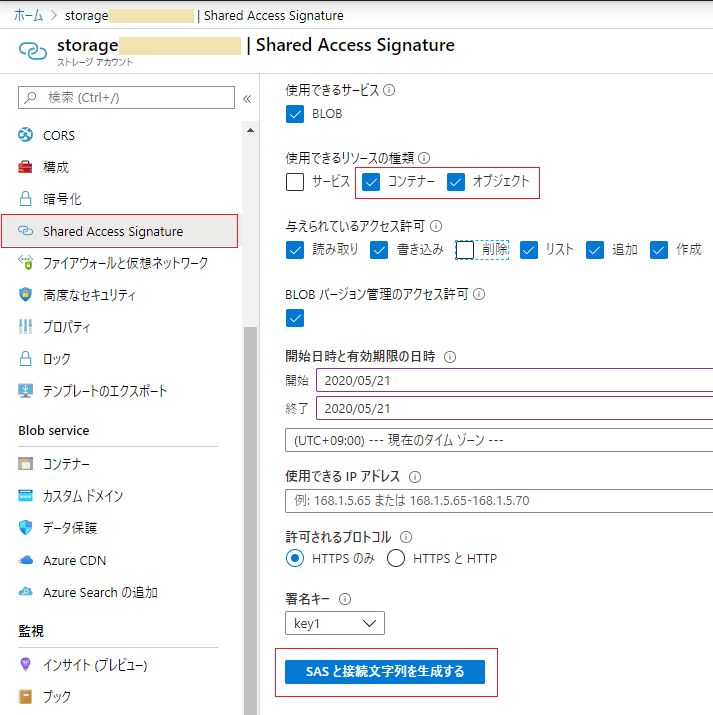Click the ホーム breadcrumb link

coord(28,16)
